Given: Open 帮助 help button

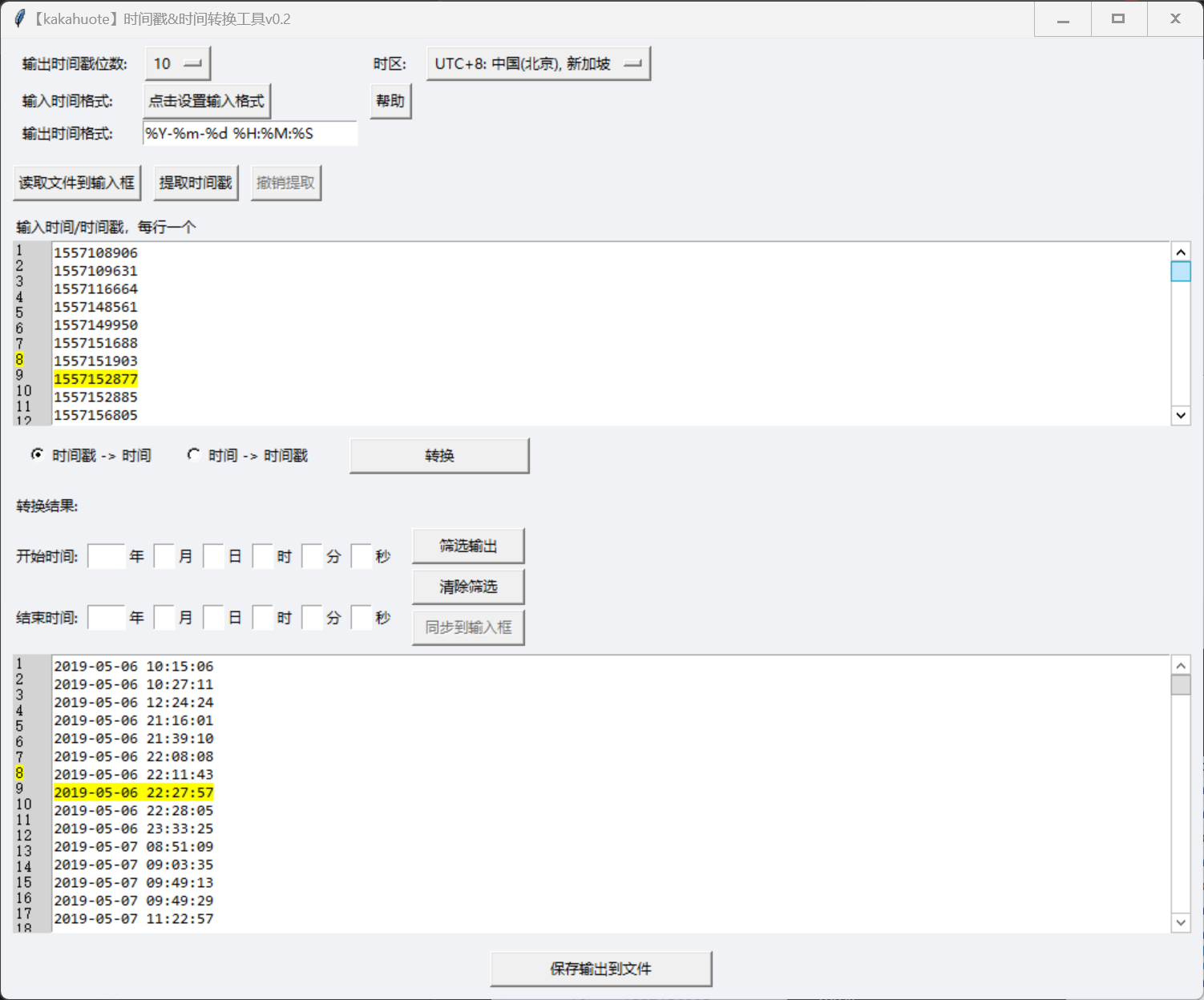Looking at the screenshot, I should [x=390, y=102].
